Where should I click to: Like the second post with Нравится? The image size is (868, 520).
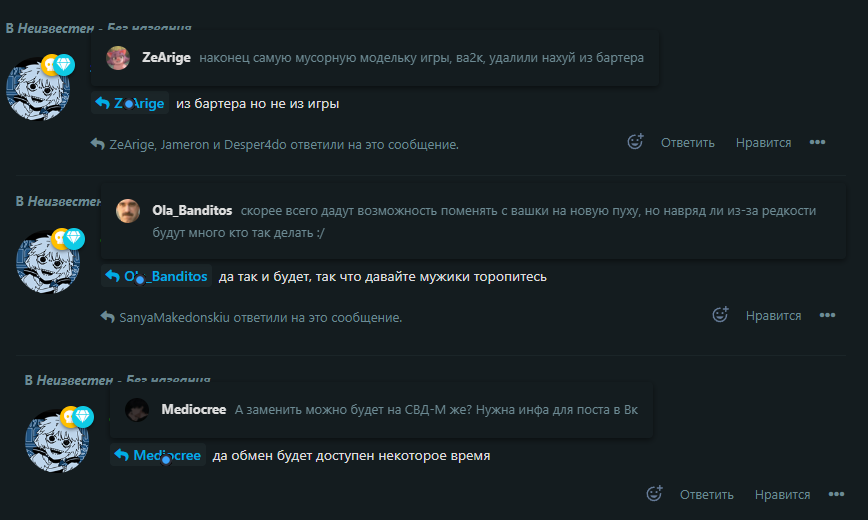click(773, 316)
